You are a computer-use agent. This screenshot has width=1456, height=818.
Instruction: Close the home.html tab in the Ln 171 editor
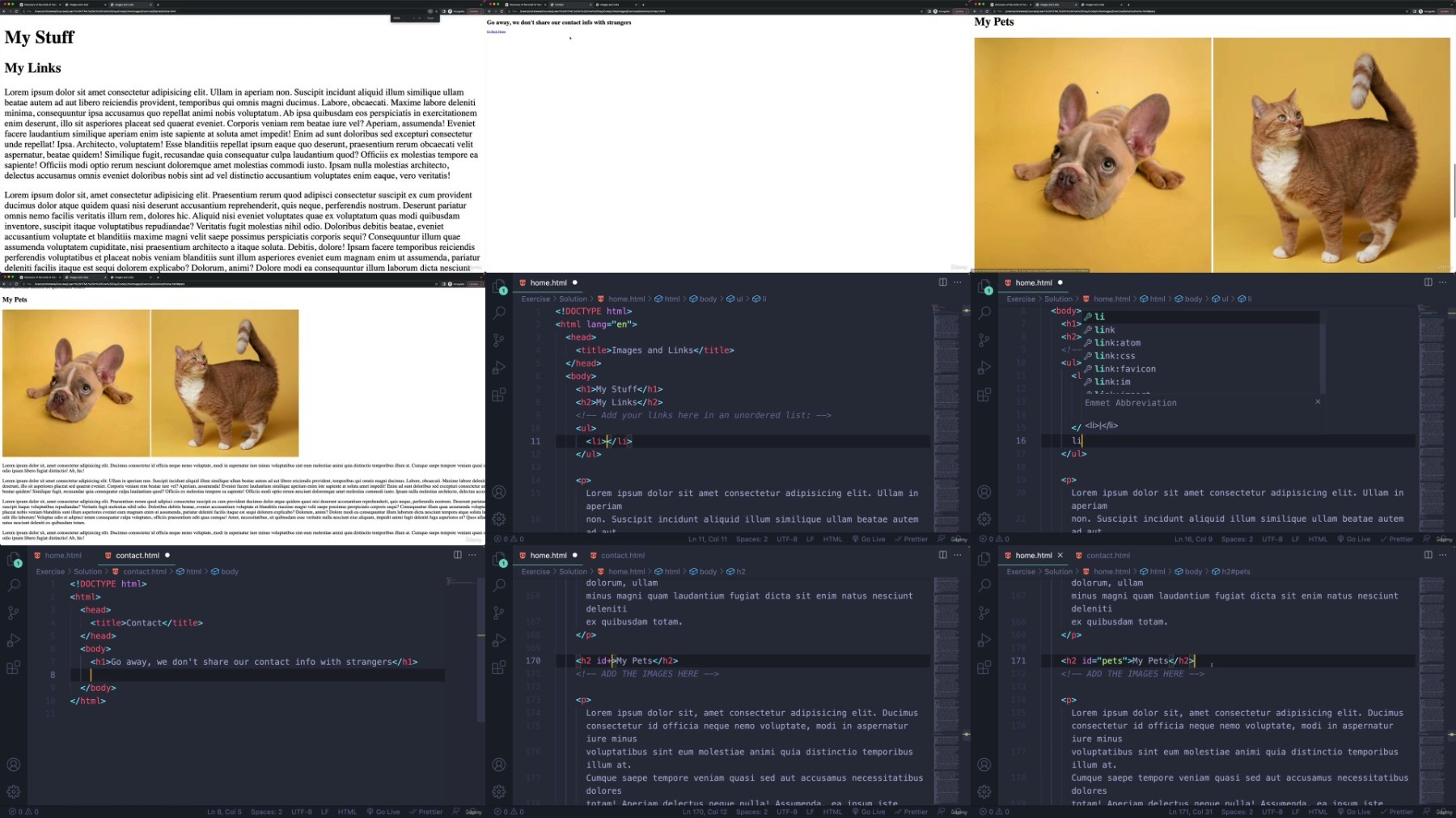tap(1060, 555)
